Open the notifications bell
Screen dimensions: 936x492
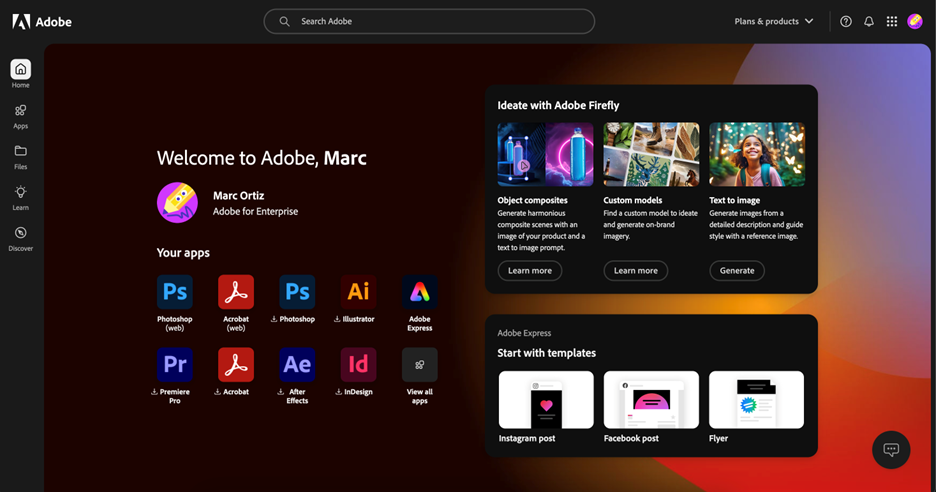(869, 21)
